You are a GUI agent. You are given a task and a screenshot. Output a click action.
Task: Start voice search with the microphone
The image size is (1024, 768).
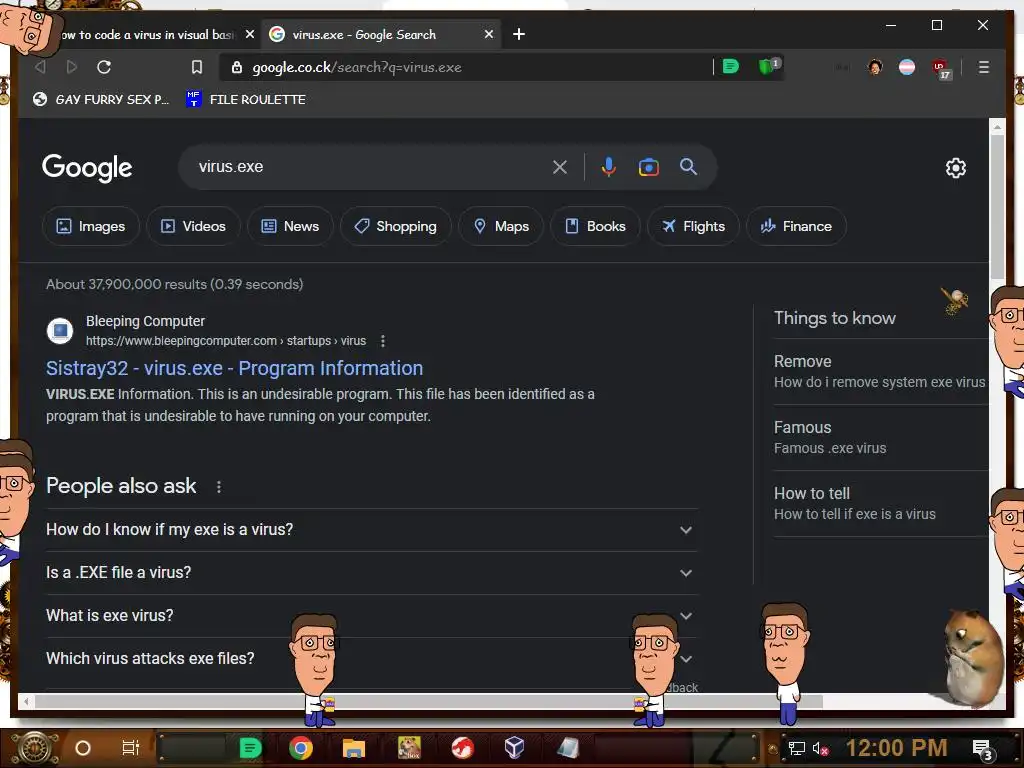[x=609, y=167]
